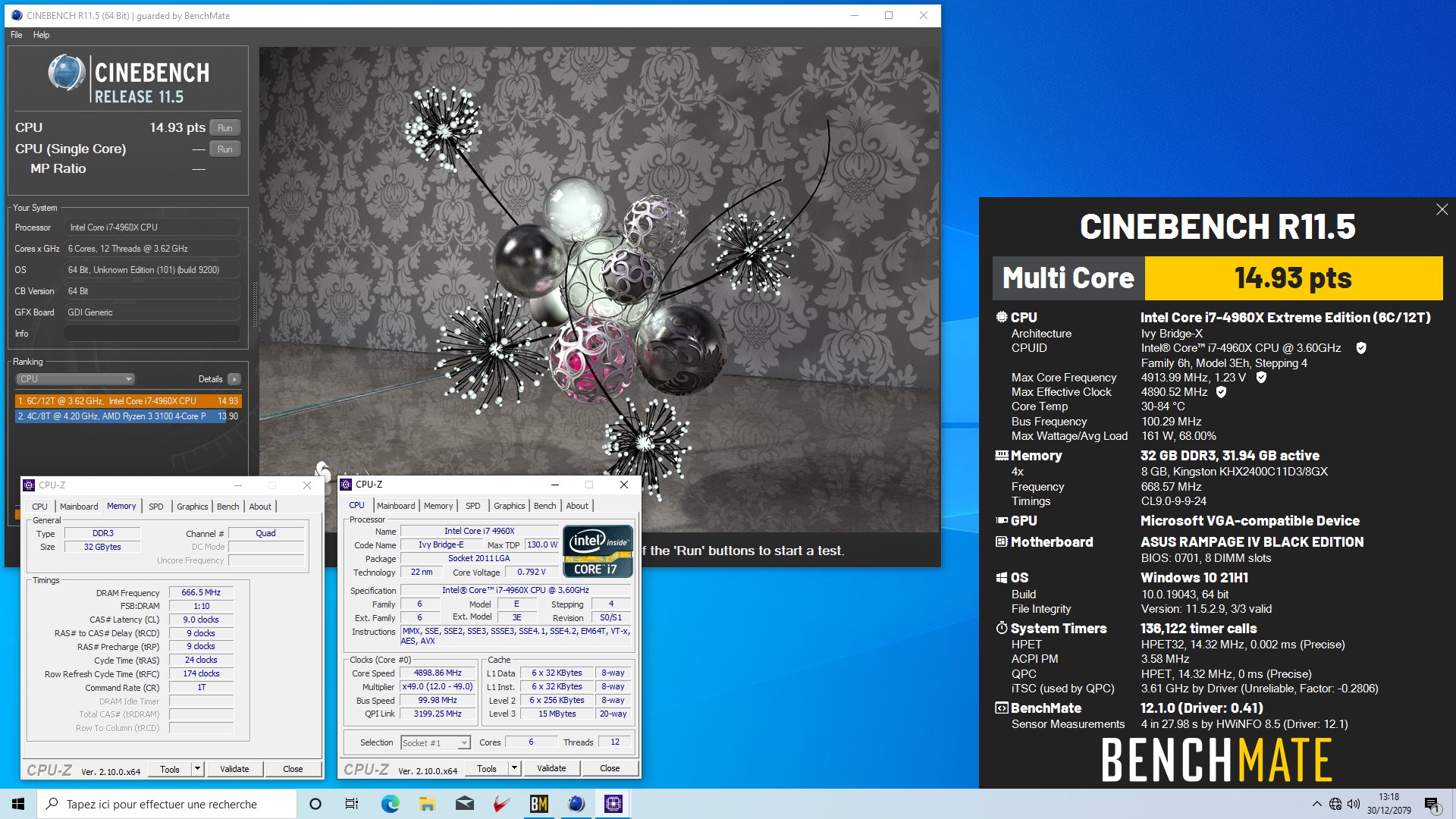Click Tools button in left CPU-Z window
Viewport: 1456px width, 819px height.
tap(170, 769)
